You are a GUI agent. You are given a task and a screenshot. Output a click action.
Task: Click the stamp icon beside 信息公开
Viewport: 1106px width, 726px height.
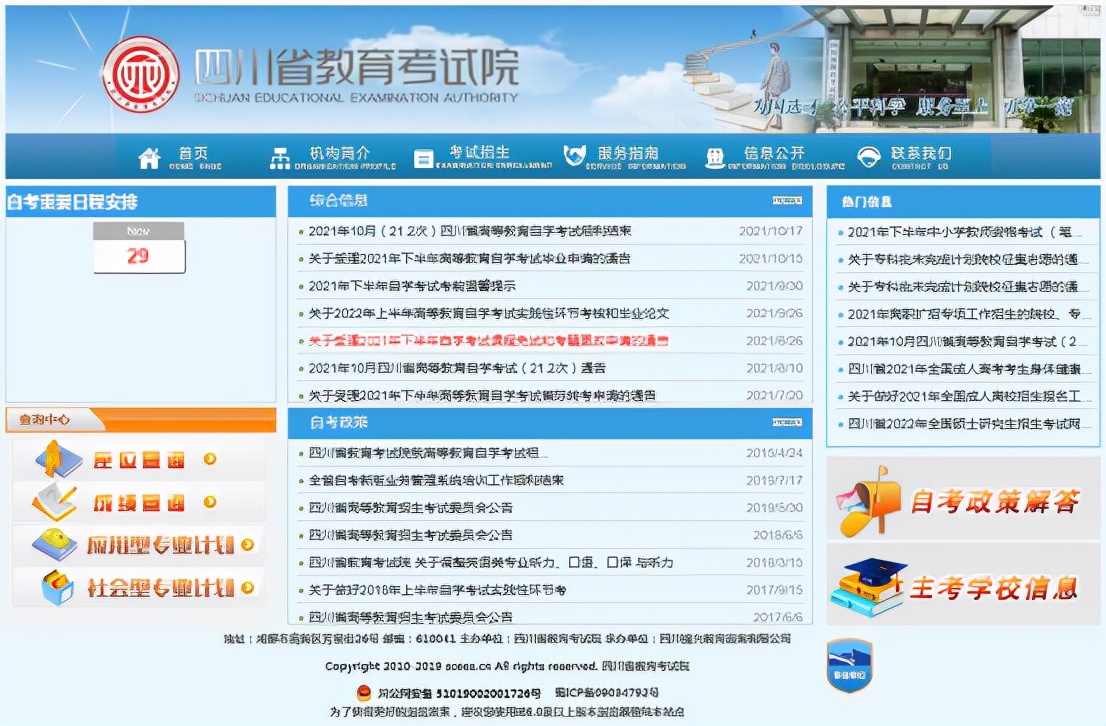(715, 158)
